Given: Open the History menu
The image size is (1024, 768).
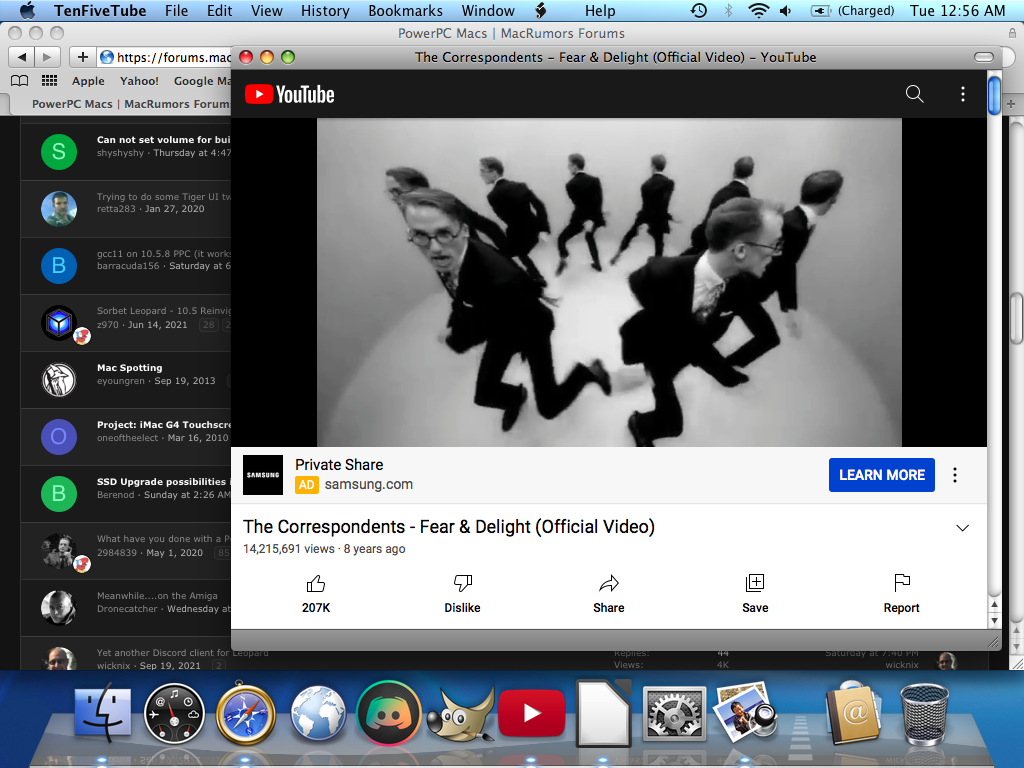Looking at the screenshot, I should [x=325, y=10].
